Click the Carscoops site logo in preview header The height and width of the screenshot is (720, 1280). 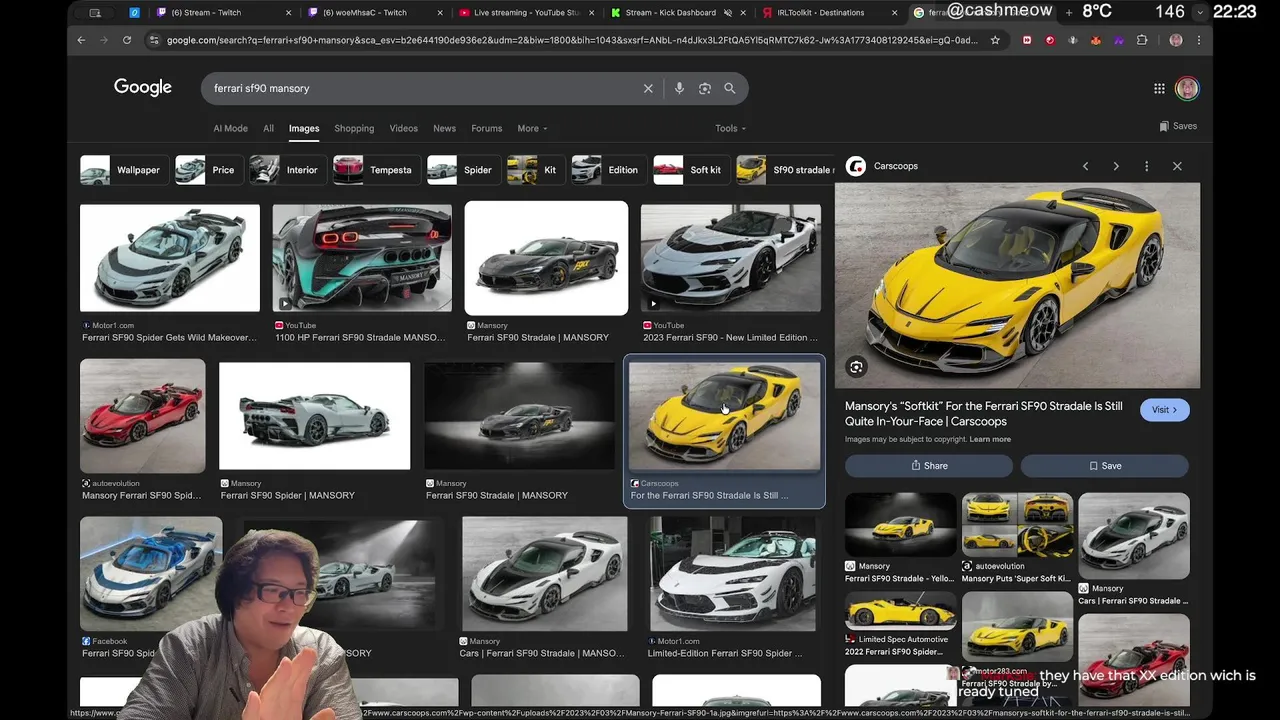click(x=856, y=166)
